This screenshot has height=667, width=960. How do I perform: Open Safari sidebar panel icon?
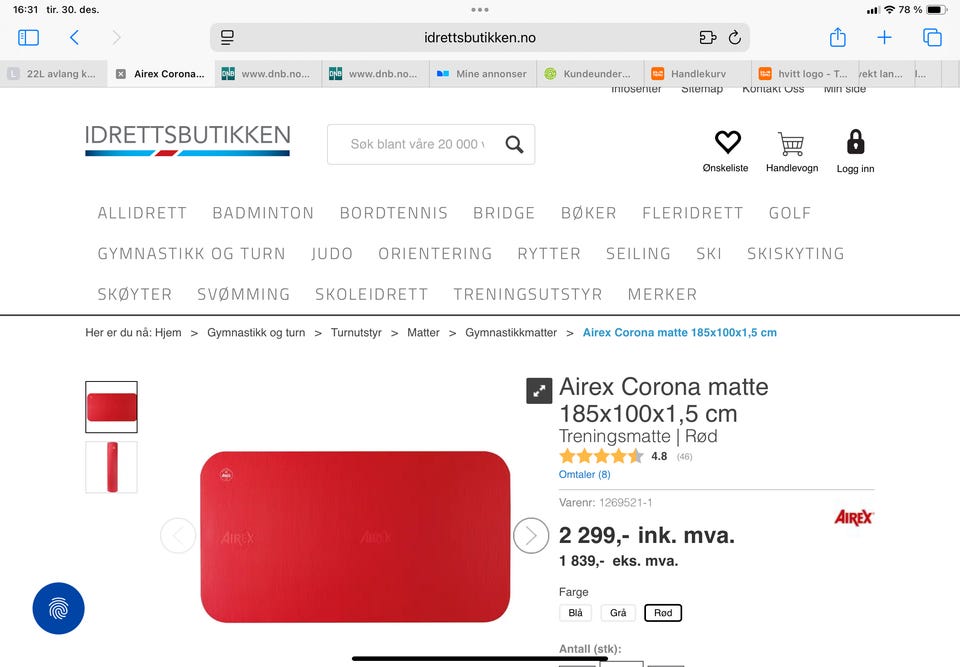pyautogui.click(x=28, y=38)
